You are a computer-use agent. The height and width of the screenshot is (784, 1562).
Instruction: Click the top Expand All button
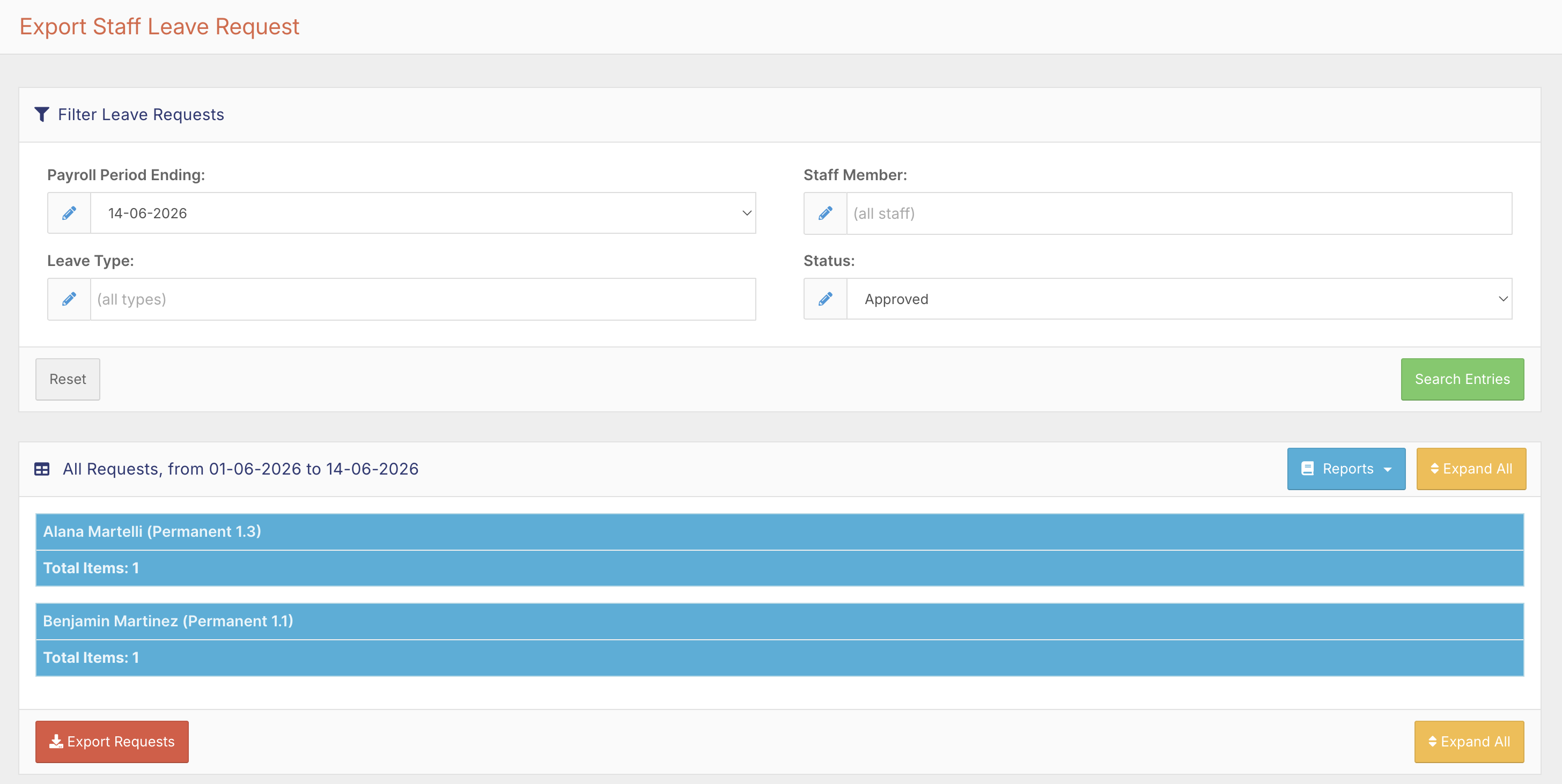(x=1471, y=469)
